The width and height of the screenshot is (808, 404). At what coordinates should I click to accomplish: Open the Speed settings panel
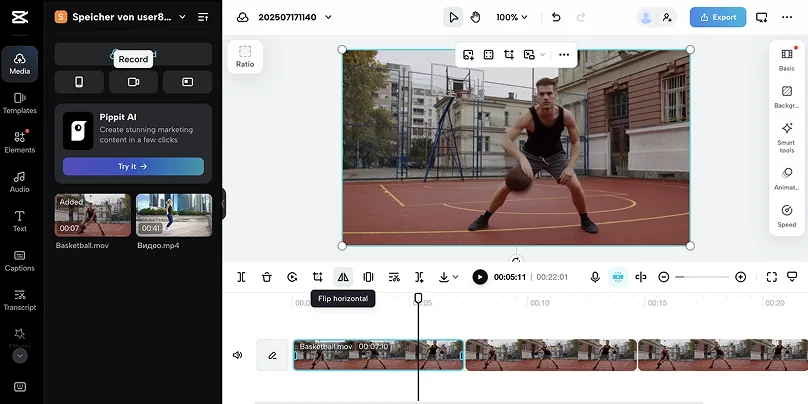click(787, 215)
